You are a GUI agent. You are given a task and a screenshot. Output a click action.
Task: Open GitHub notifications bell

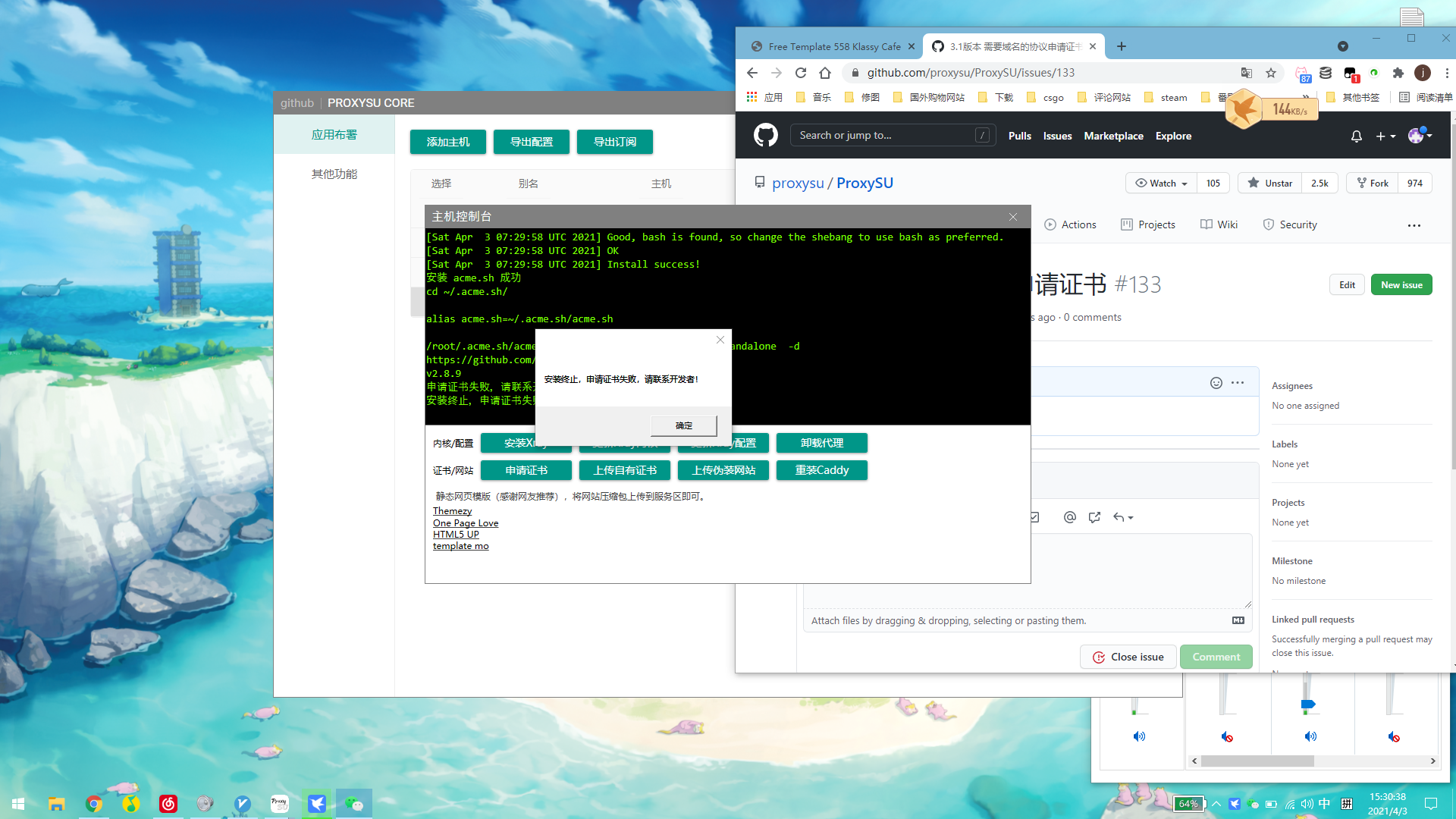pyautogui.click(x=1357, y=136)
